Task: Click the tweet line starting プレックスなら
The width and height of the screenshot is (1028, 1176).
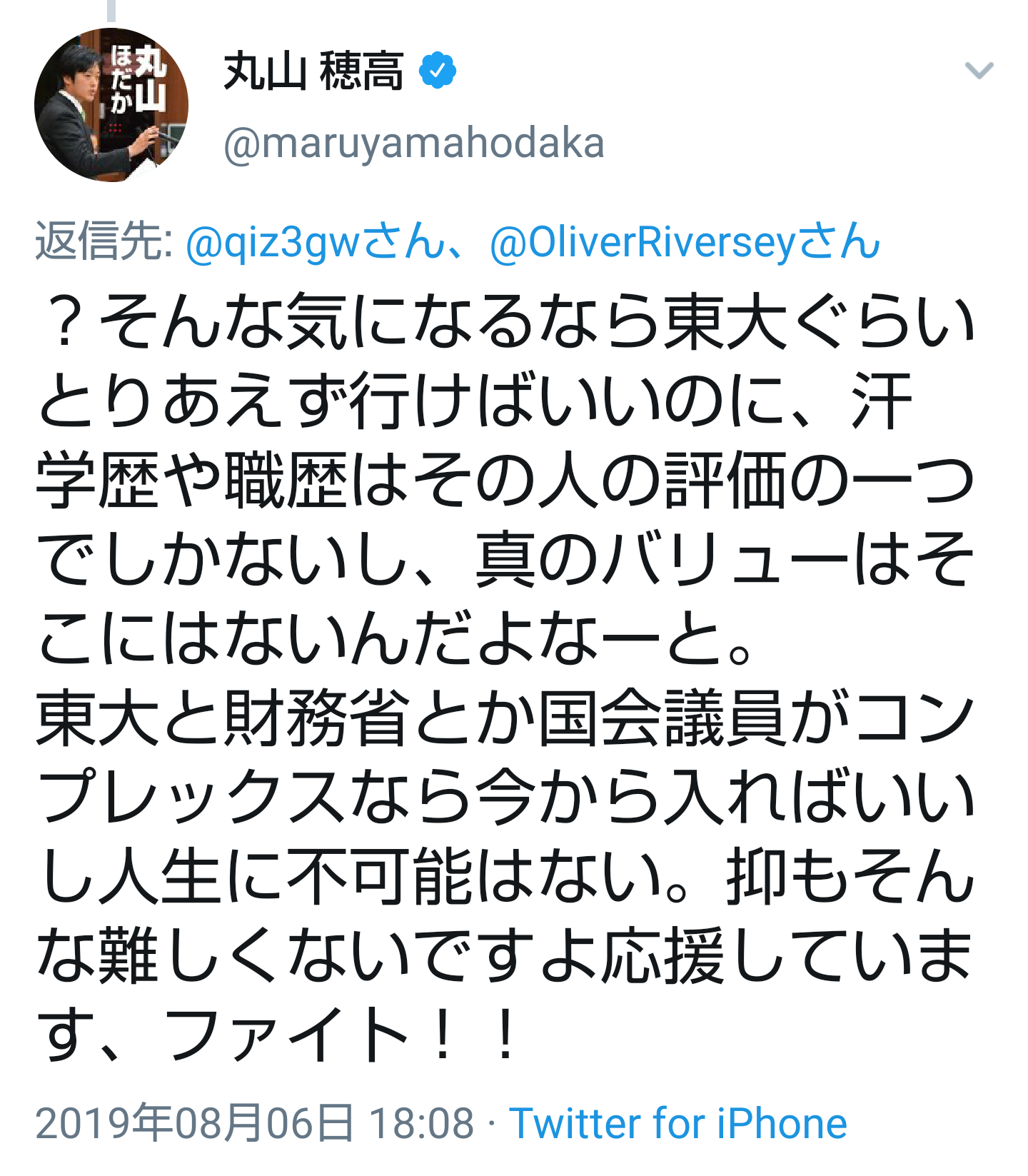Action: click(505, 797)
